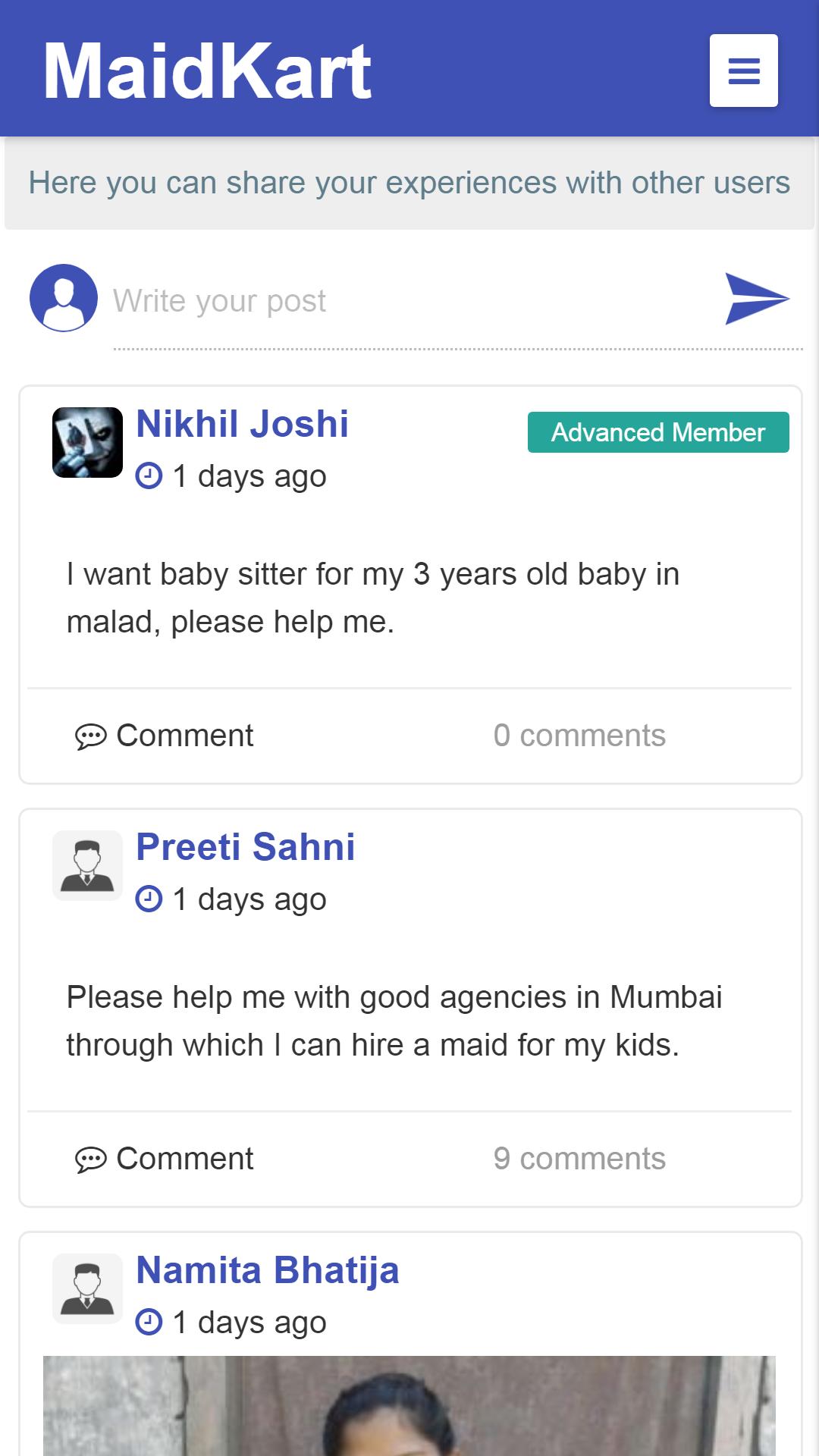
Task: Click the MaidKart title logo
Action: (207, 71)
